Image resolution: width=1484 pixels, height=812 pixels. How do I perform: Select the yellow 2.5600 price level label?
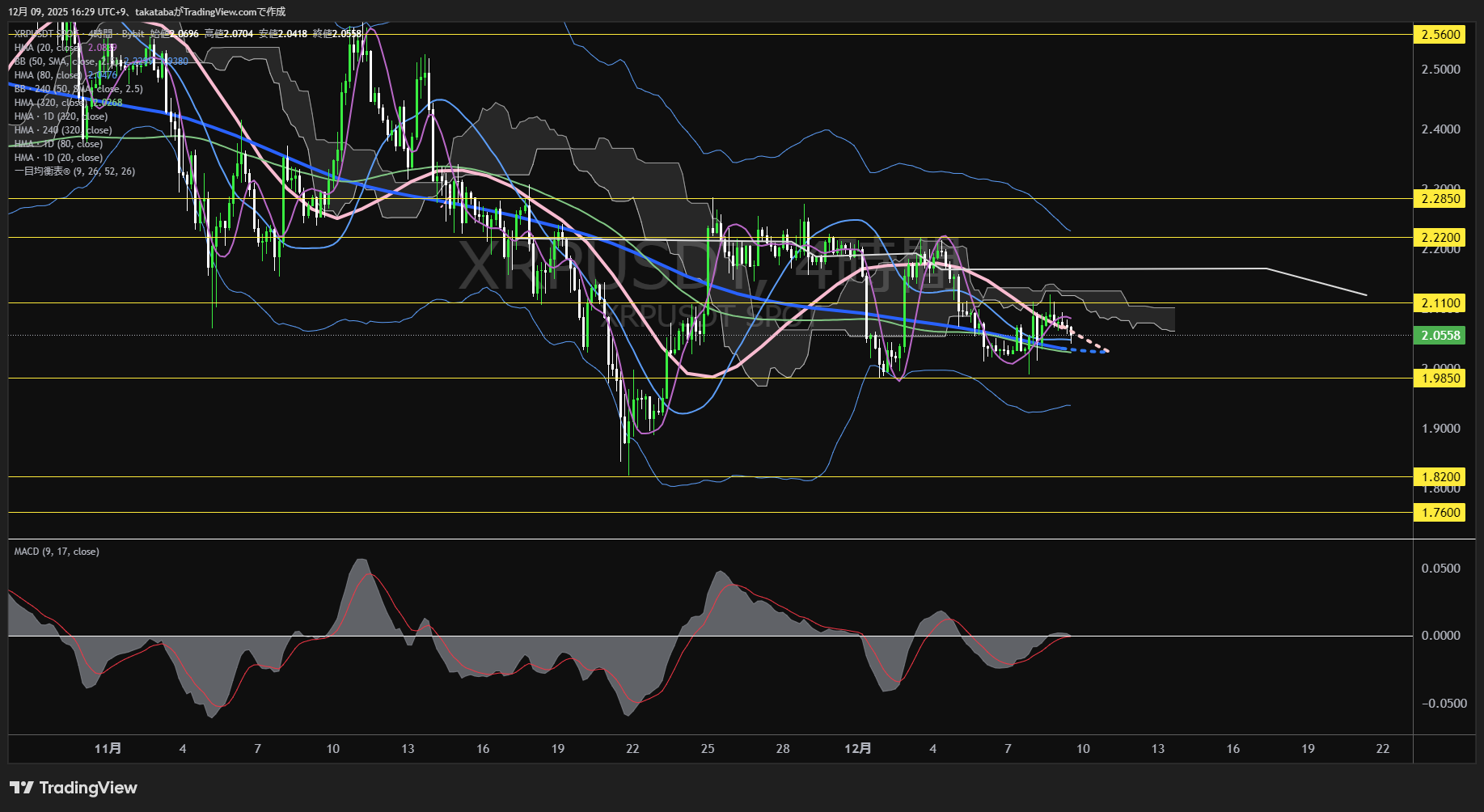coord(1440,34)
